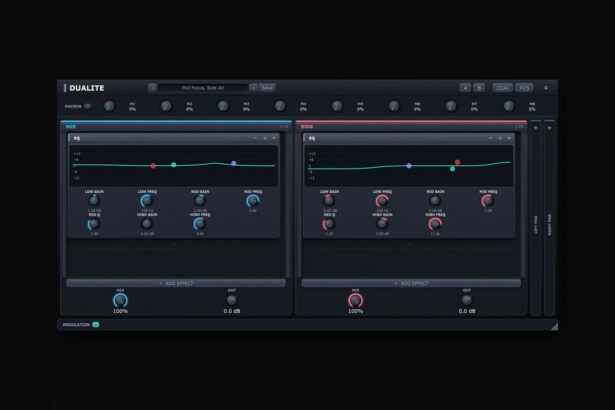This screenshot has width=615, height=410.
Task: Click the middle icon in Side EQ header
Action: click(x=500, y=138)
